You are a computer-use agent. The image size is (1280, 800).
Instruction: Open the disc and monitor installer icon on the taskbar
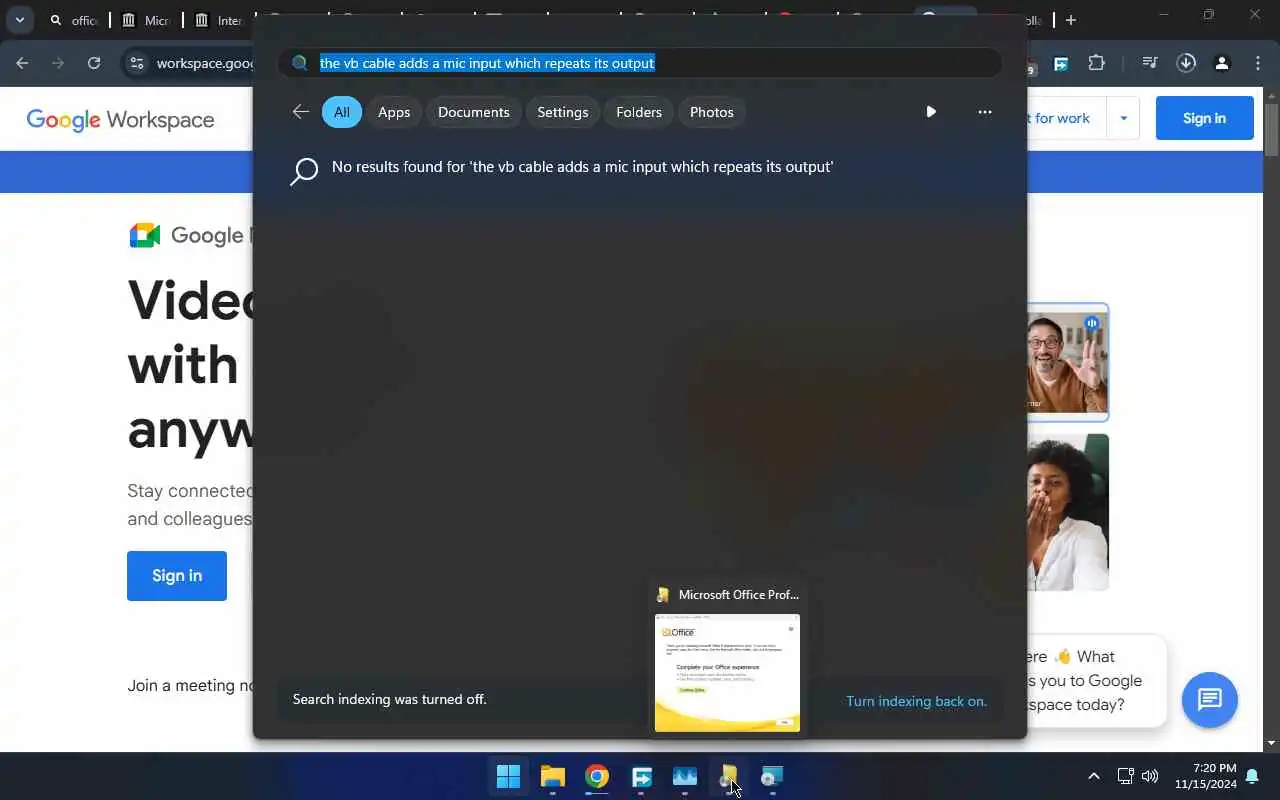point(772,776)
